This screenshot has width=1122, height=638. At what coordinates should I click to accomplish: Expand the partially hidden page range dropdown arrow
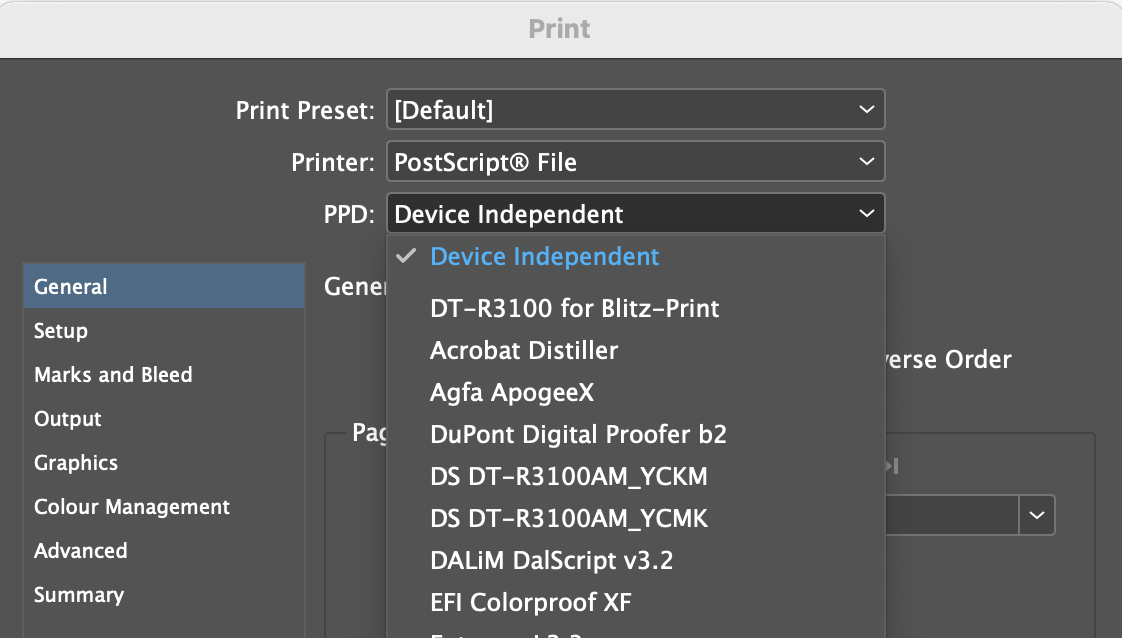point(1037,516)
